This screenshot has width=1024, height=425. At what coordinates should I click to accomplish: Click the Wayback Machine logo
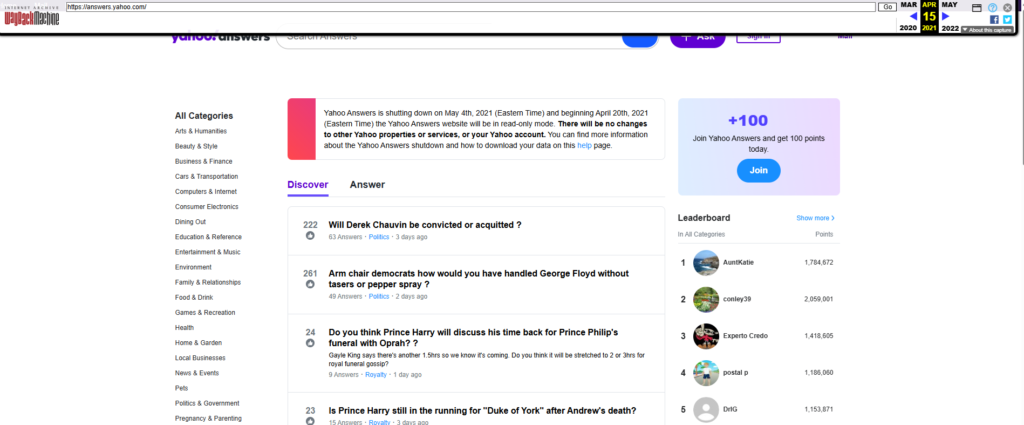coord(32,16)
